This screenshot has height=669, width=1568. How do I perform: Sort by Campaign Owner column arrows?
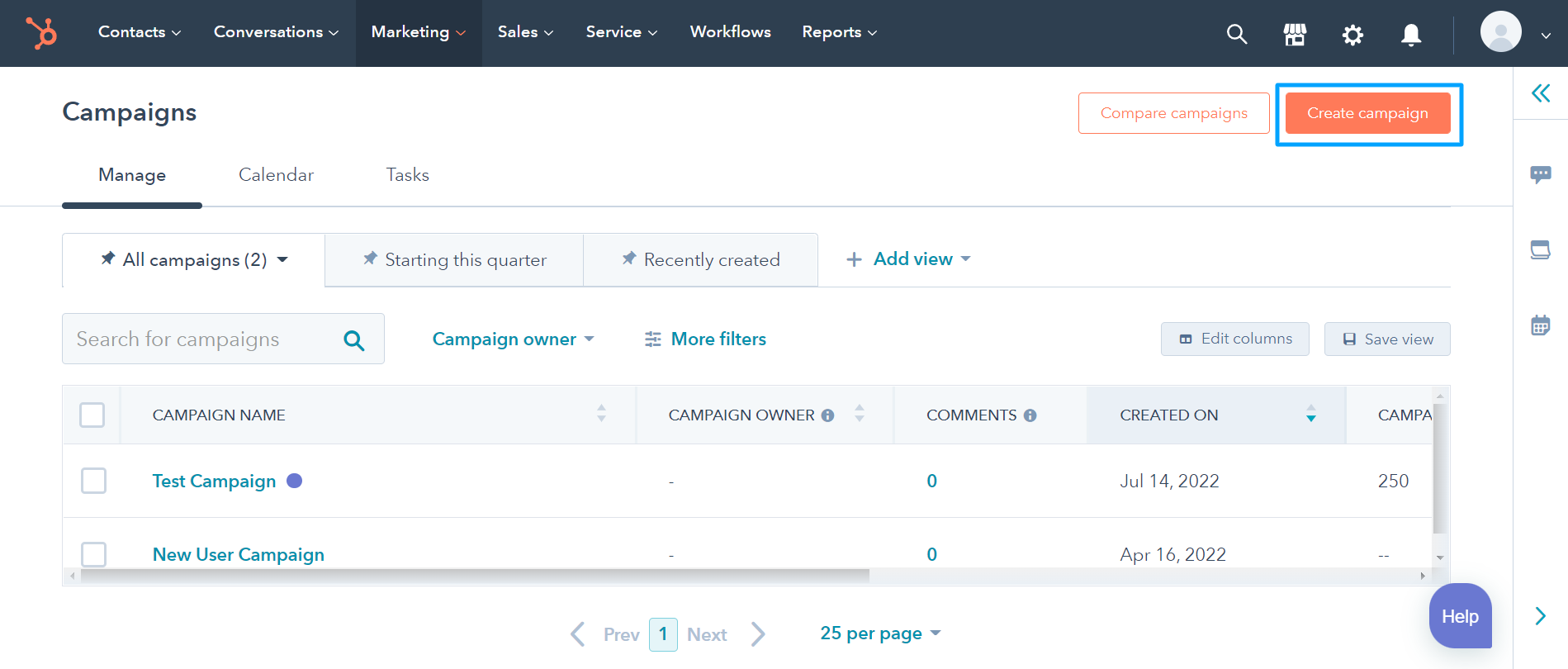point(860,413)
